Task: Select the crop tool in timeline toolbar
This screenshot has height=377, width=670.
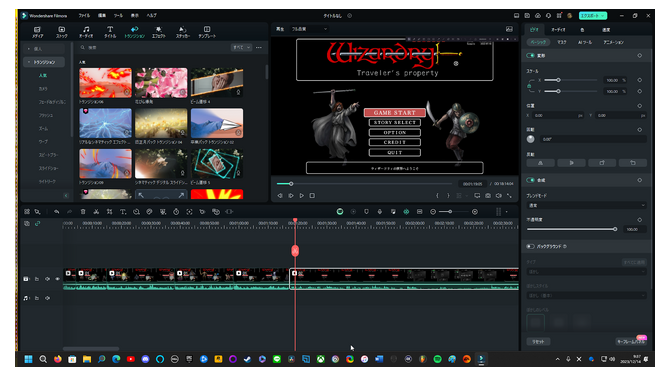Action: tap(109, 212)
